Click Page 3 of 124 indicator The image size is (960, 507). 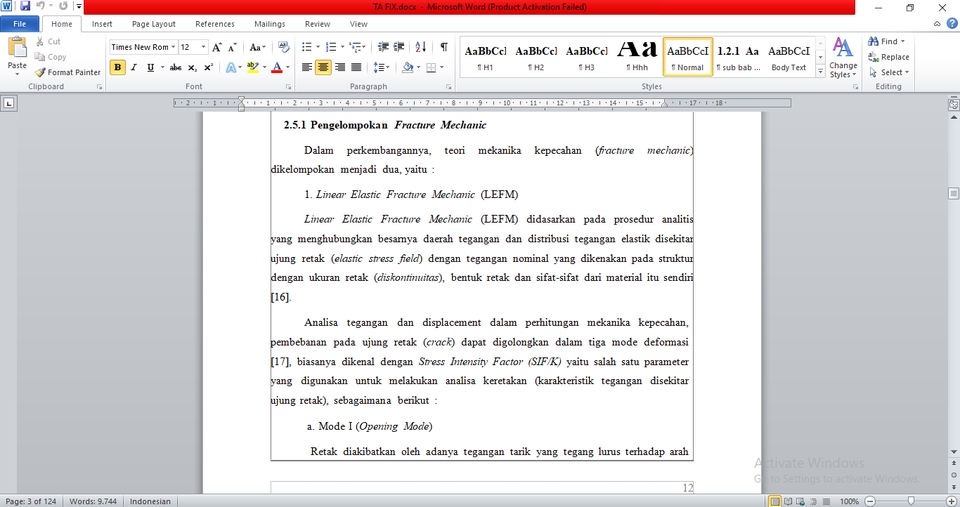31,501
